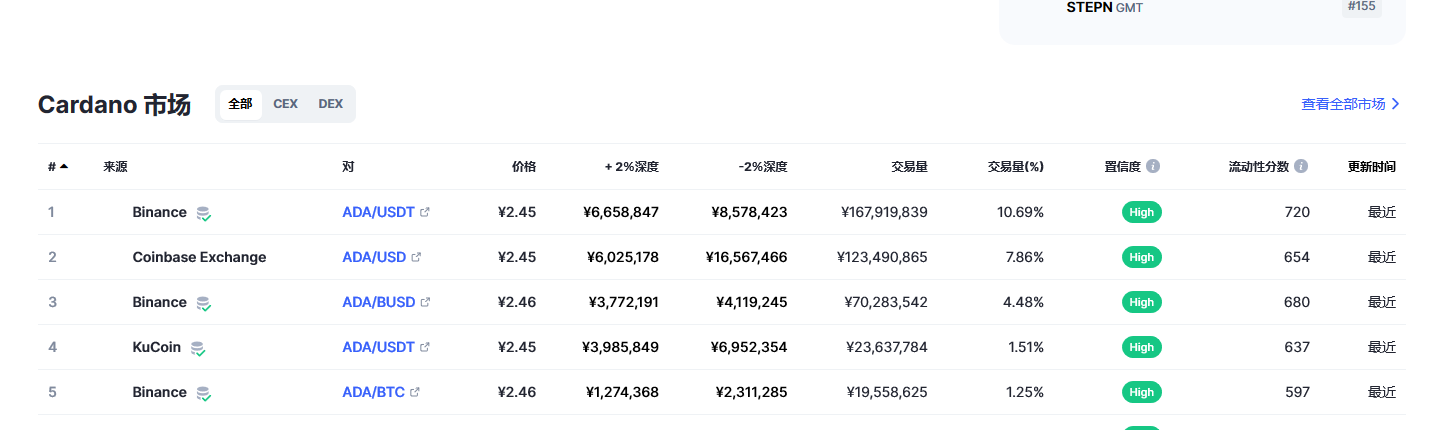Click the verified reserves icon beside first Binance row
This screenshot has height=430, width=1450.
[204, 213]
